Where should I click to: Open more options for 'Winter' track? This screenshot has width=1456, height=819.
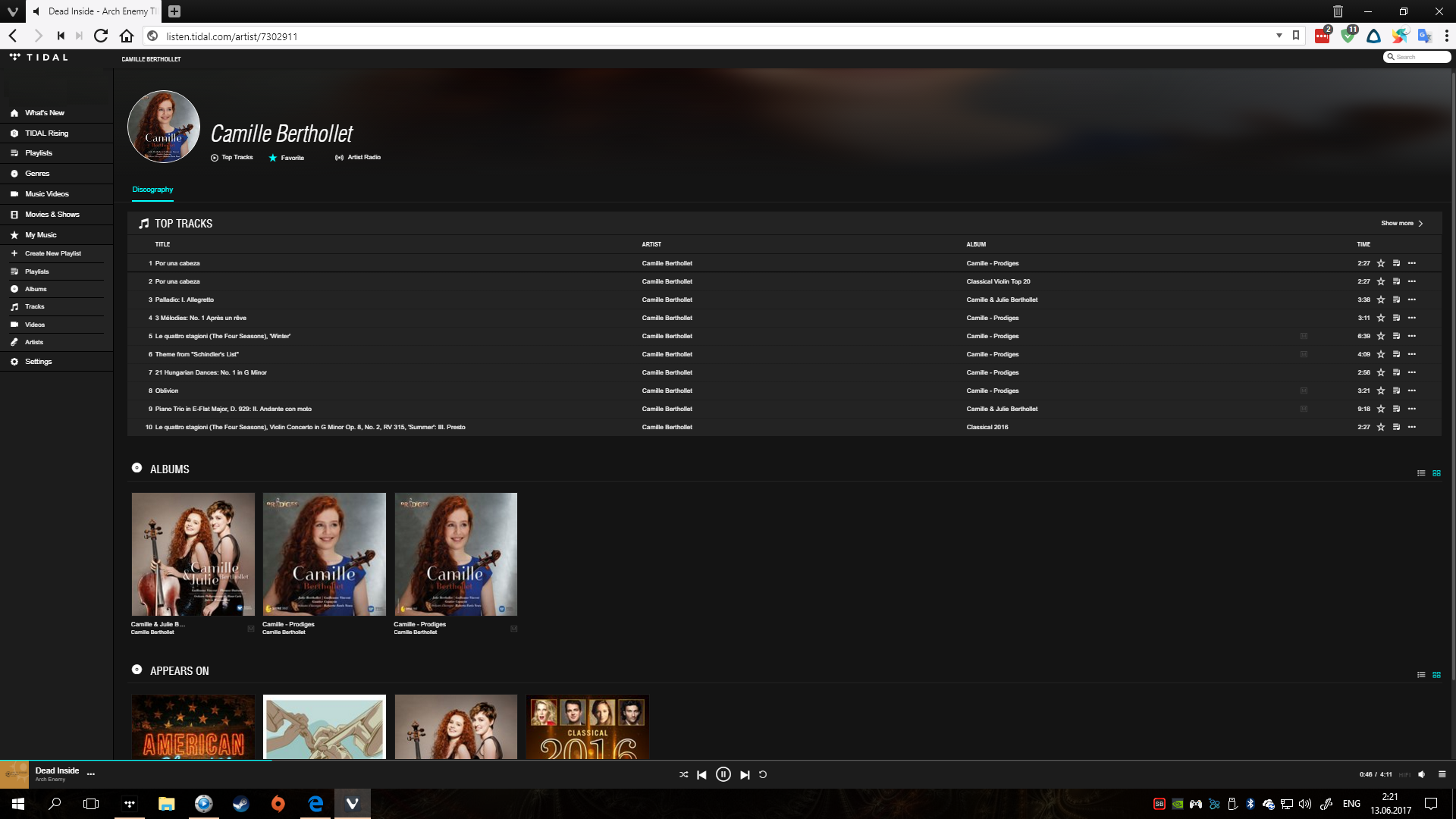(1412, 336)
